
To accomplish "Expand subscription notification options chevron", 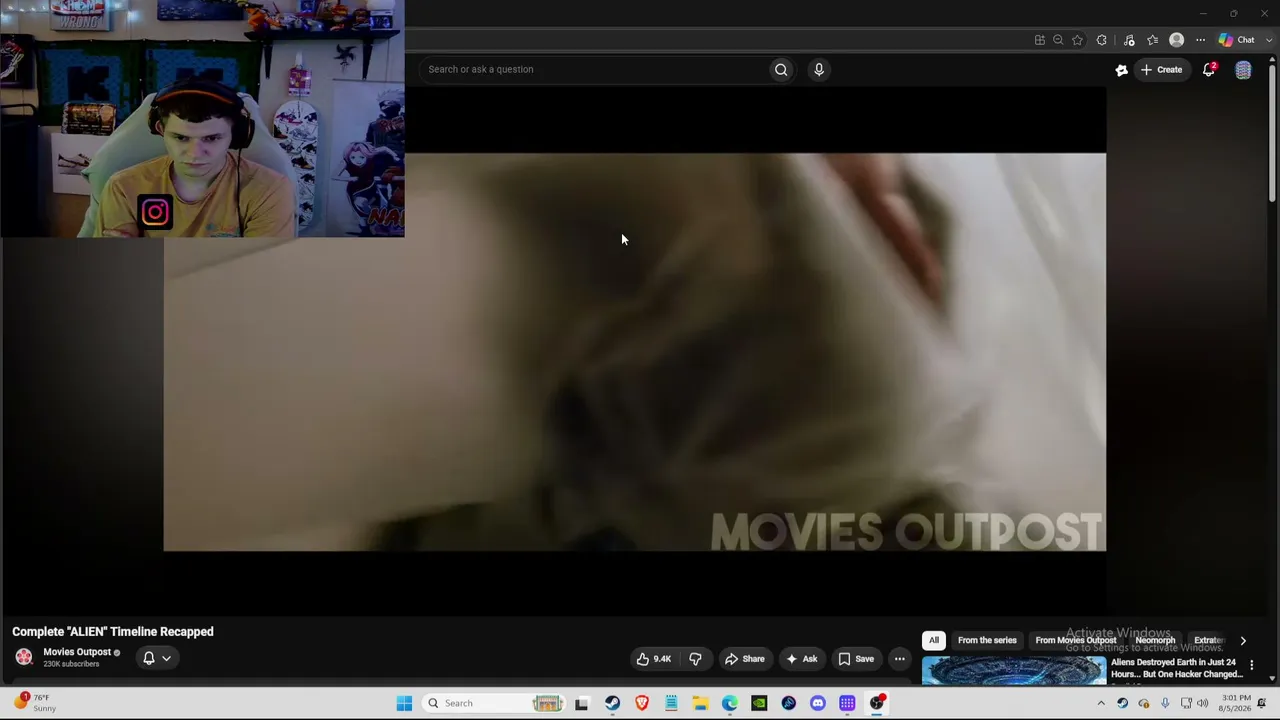I will click(x=166, y=658).
